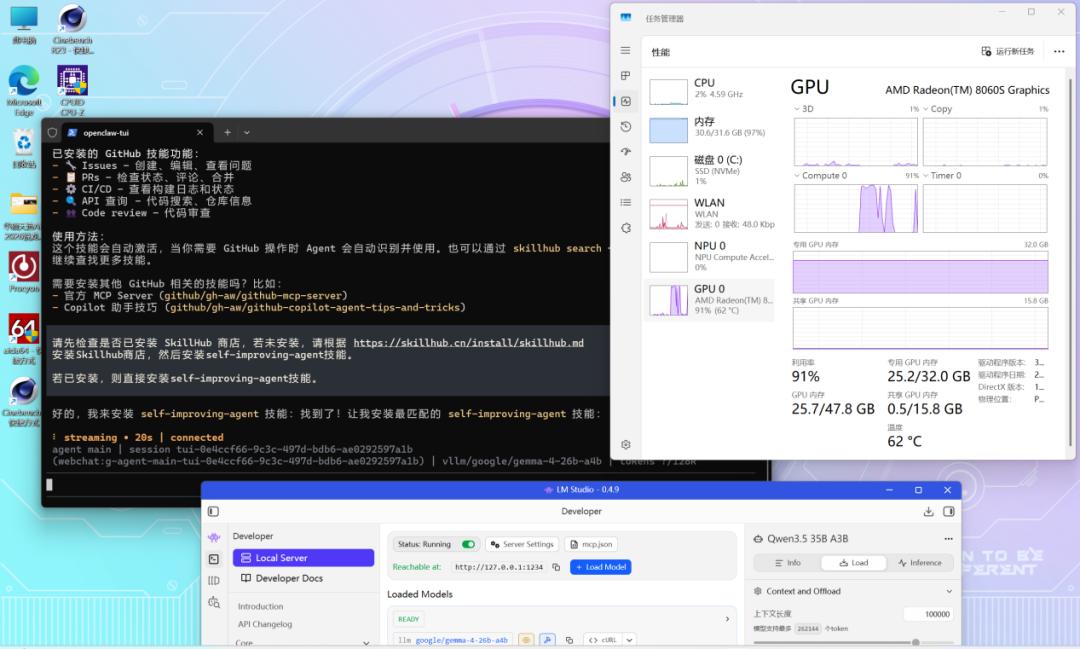Open Server Settings in LM Studio
Image resolution: width=1080 pixels, height=649 pixels.
521,544
